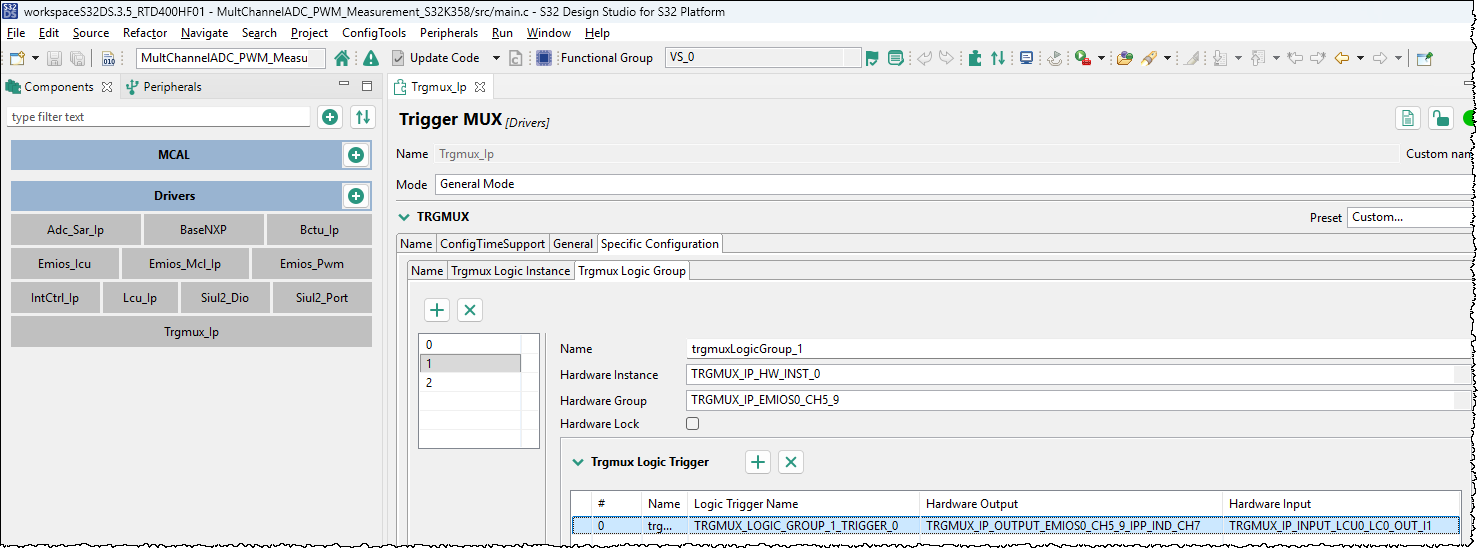1478x549 pixels.
Task: Click the green comment note toolbar icon
Action: (895, 58)
